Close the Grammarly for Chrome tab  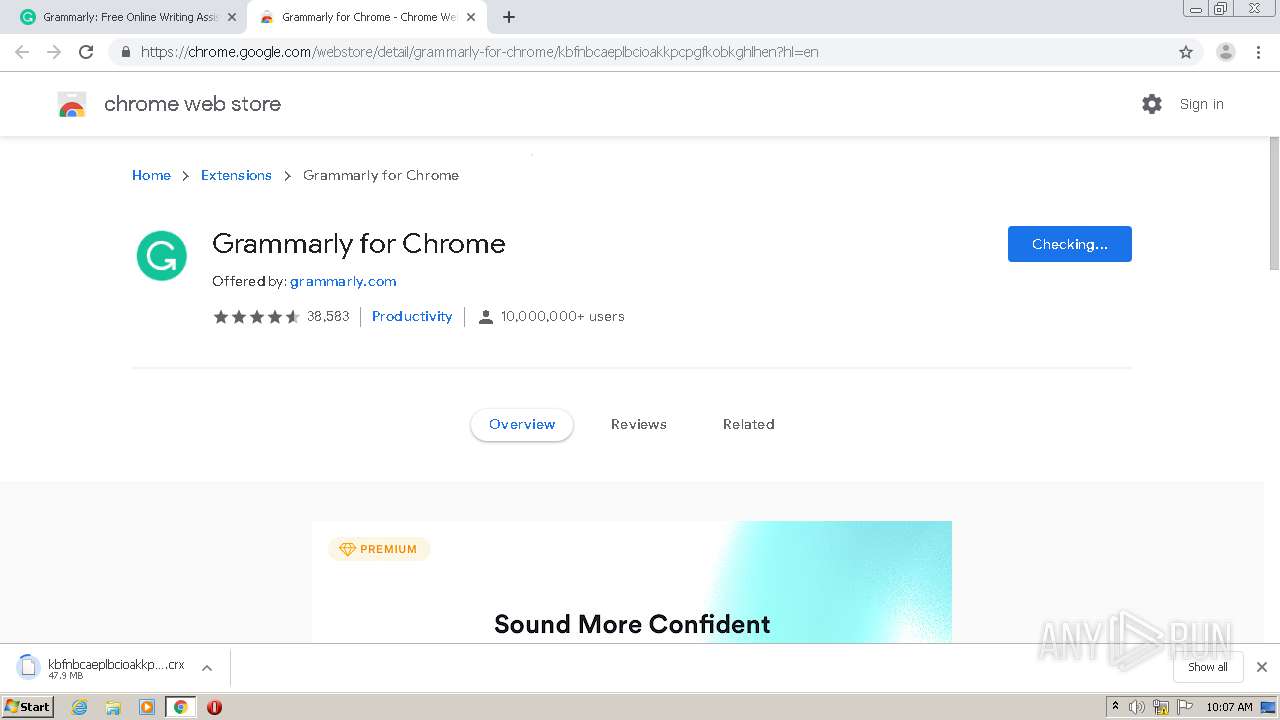471,17
